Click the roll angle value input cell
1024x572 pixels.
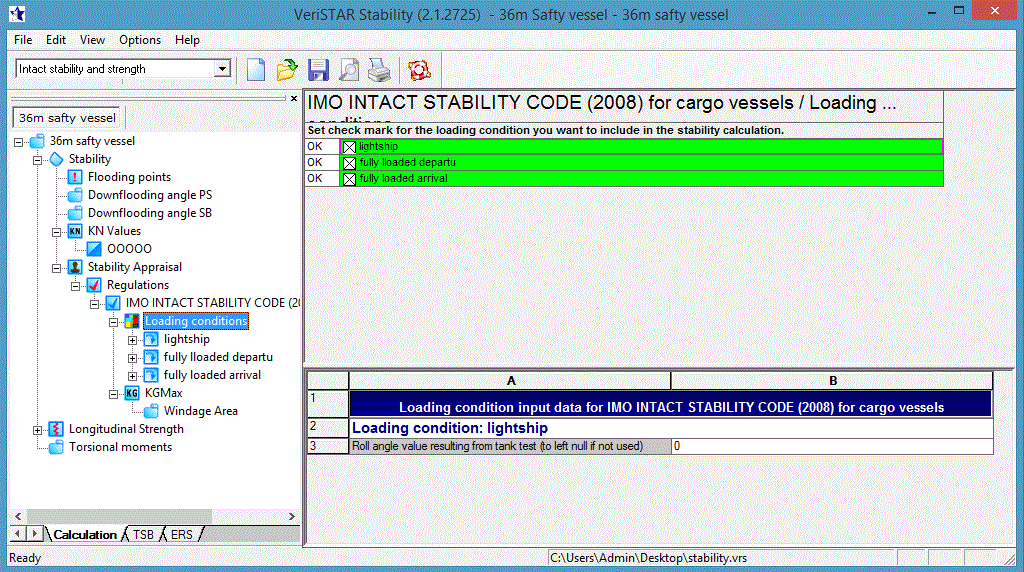click(831, 446)
